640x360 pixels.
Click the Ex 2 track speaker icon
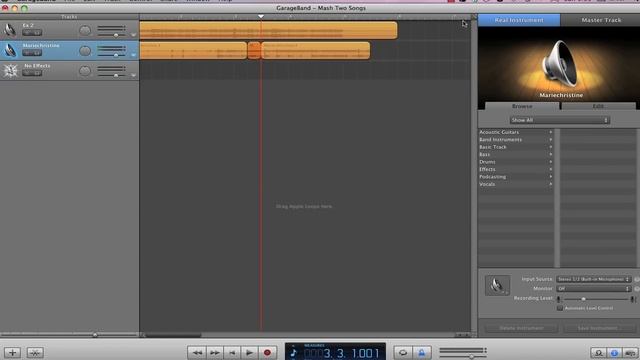click(10, 30)
